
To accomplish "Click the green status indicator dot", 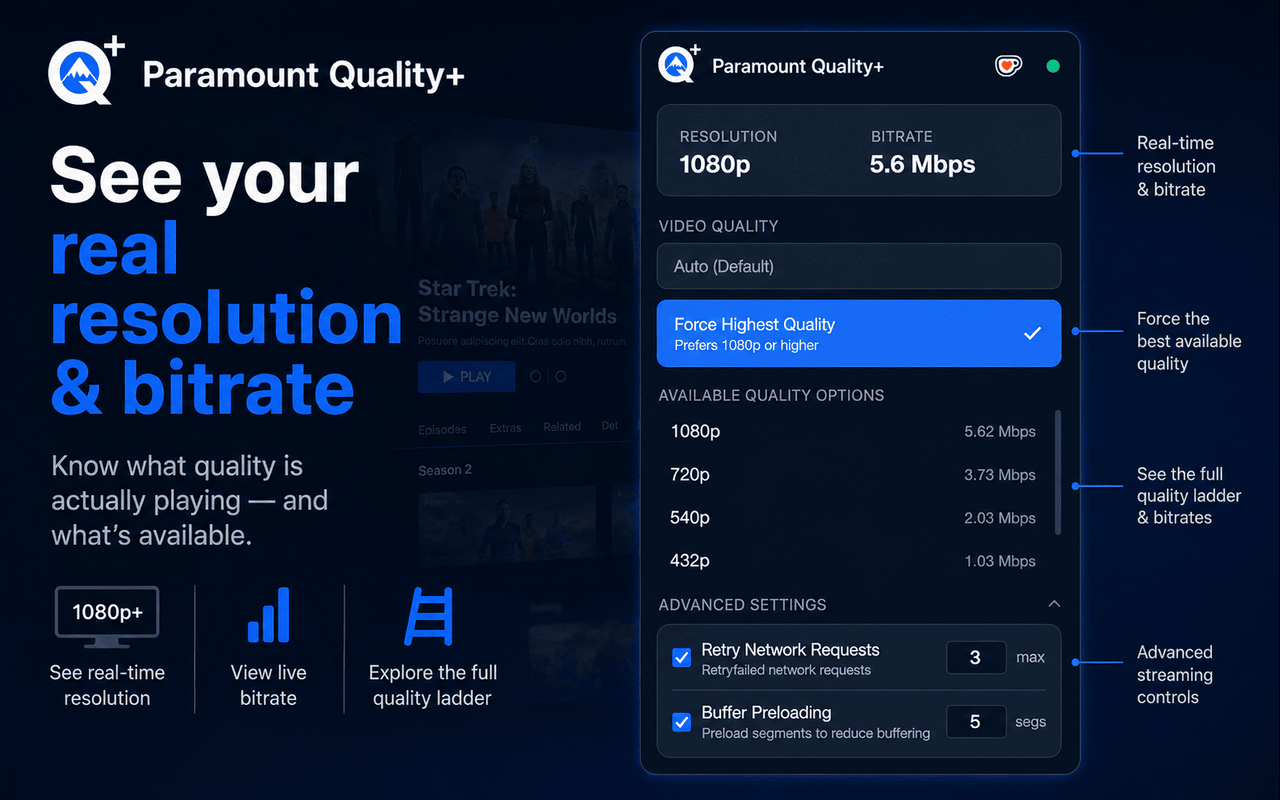I will click(1052, 66).
